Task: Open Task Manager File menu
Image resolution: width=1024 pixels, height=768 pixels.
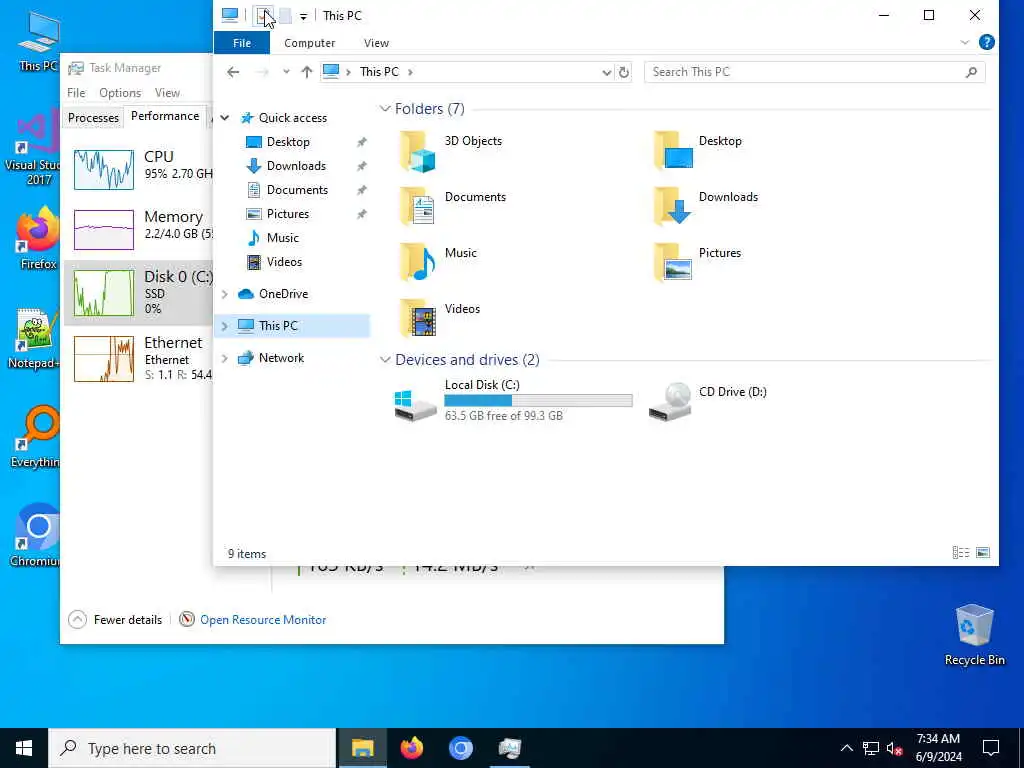Action: pyautogui.click(x=76, y=93)
